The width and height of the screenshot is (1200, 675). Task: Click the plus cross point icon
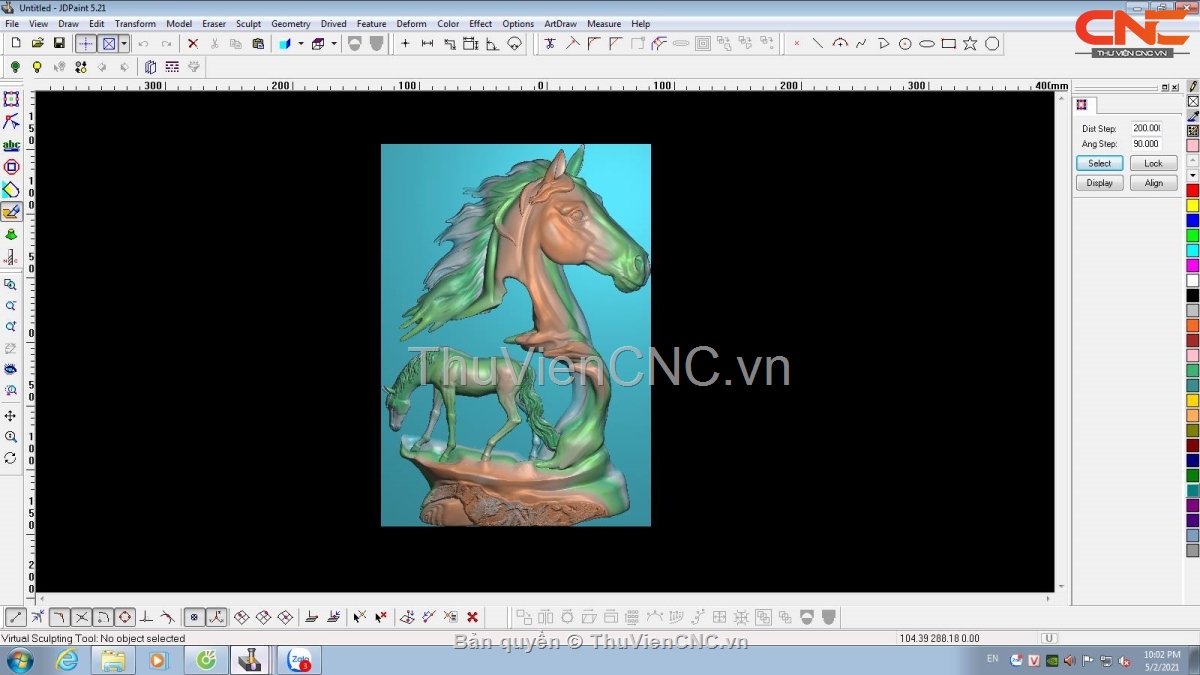pos(405,44)
